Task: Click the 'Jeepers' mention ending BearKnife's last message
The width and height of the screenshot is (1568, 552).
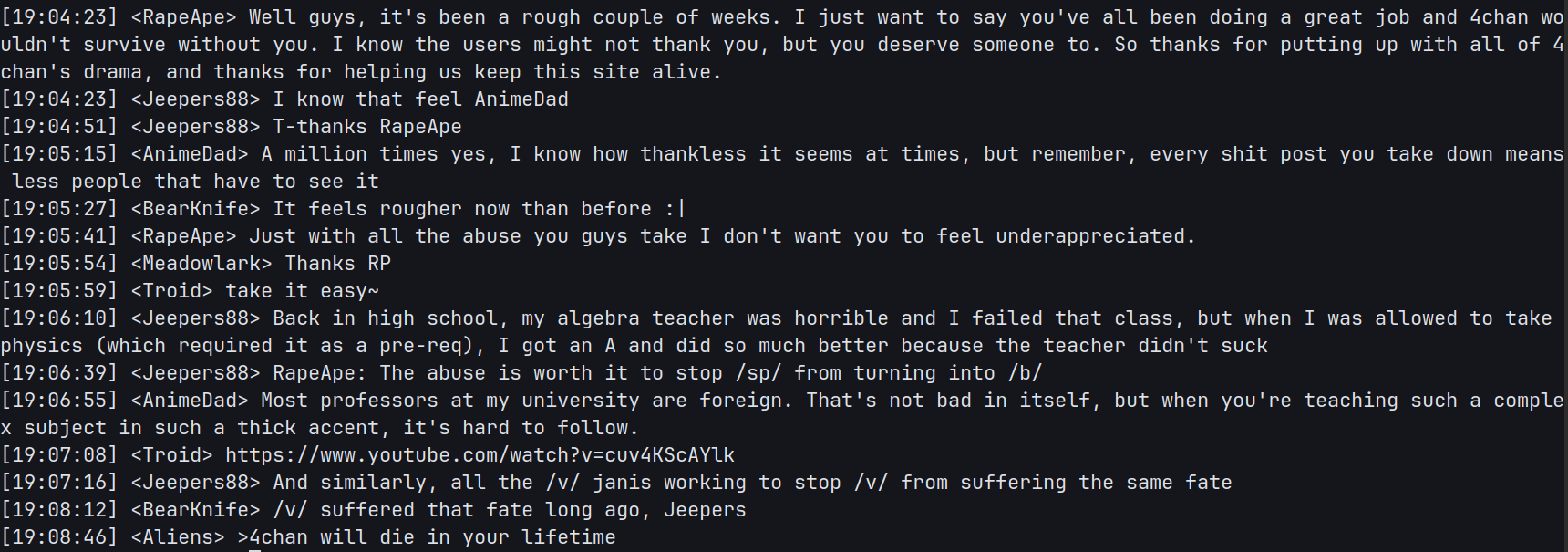Action: (x=705, y=510)
